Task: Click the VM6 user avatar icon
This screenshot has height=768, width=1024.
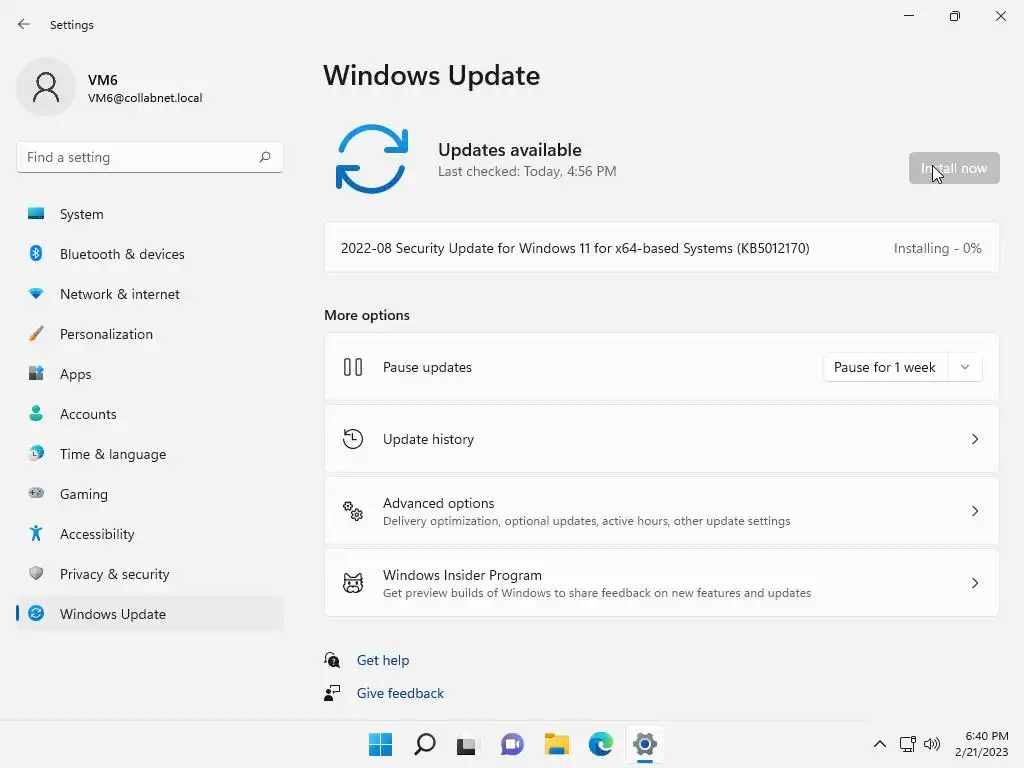Action: 46,87
